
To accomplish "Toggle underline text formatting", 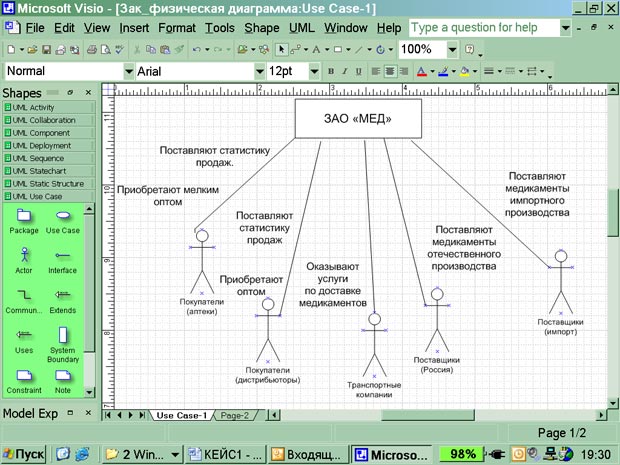I will [x=359, y=72].
